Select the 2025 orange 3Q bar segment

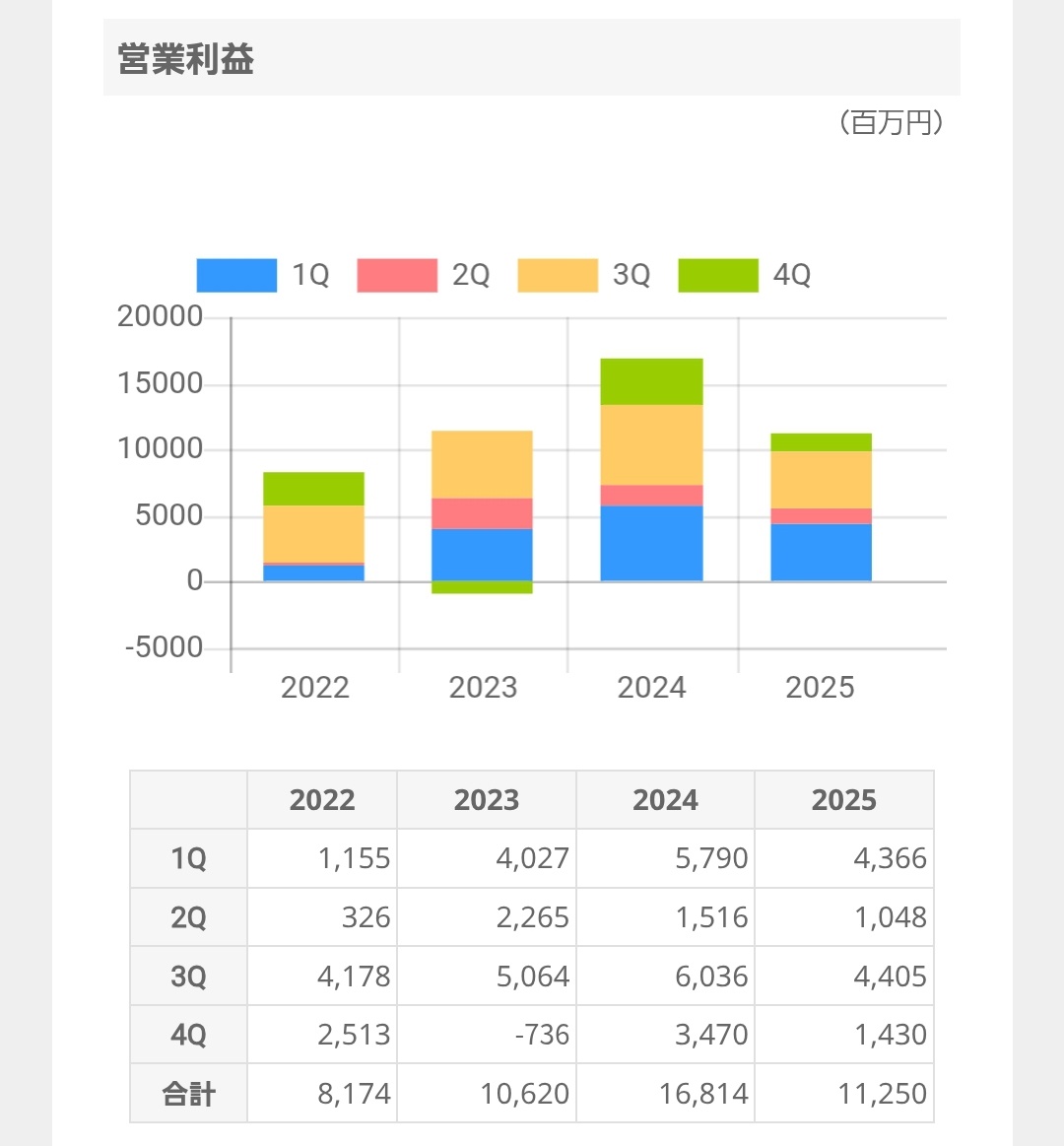[822, 480]
